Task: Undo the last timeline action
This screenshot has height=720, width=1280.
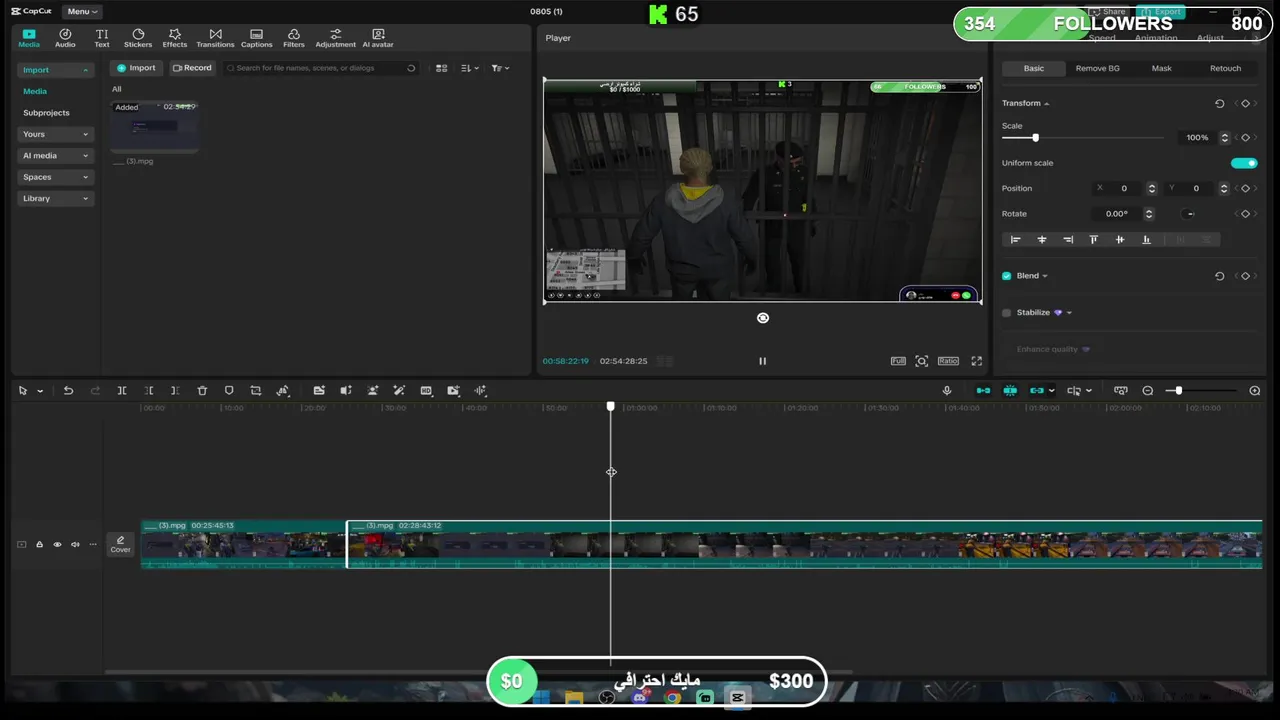Action: (x=68, y=391)
